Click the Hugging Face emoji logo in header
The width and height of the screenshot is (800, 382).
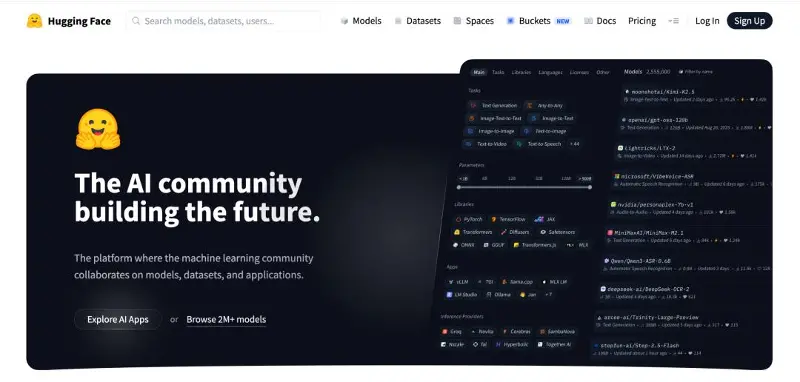point(35,21)
